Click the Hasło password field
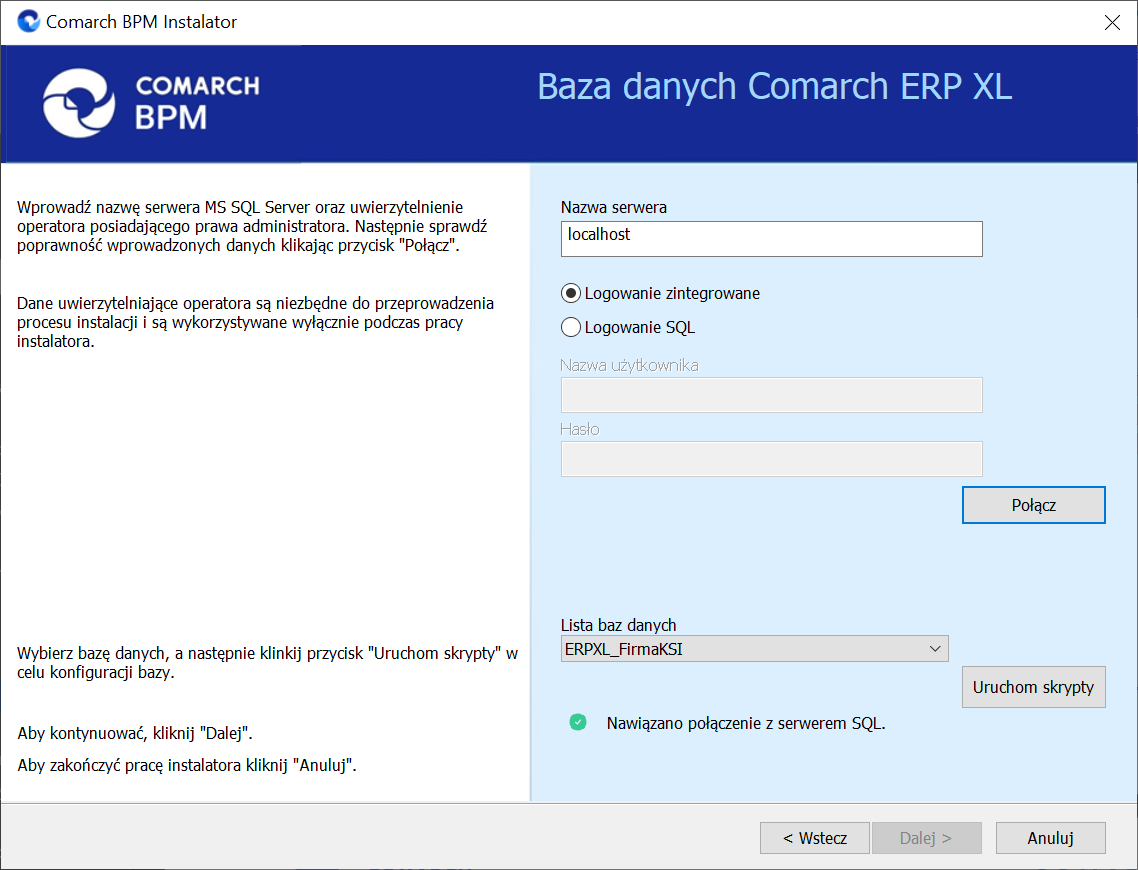 pyautogui.click(x=771, y=459)
